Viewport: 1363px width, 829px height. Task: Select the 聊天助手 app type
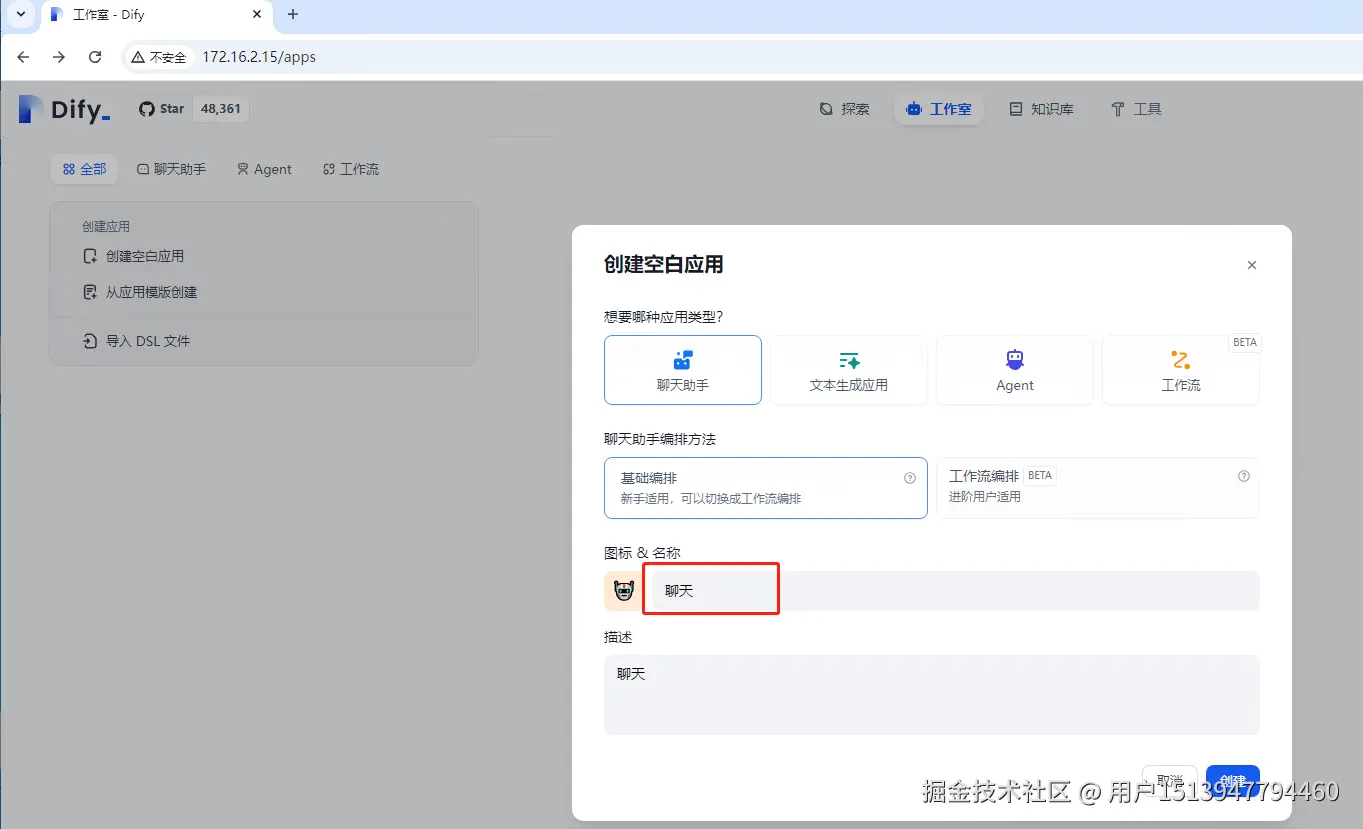coord(683,370)
